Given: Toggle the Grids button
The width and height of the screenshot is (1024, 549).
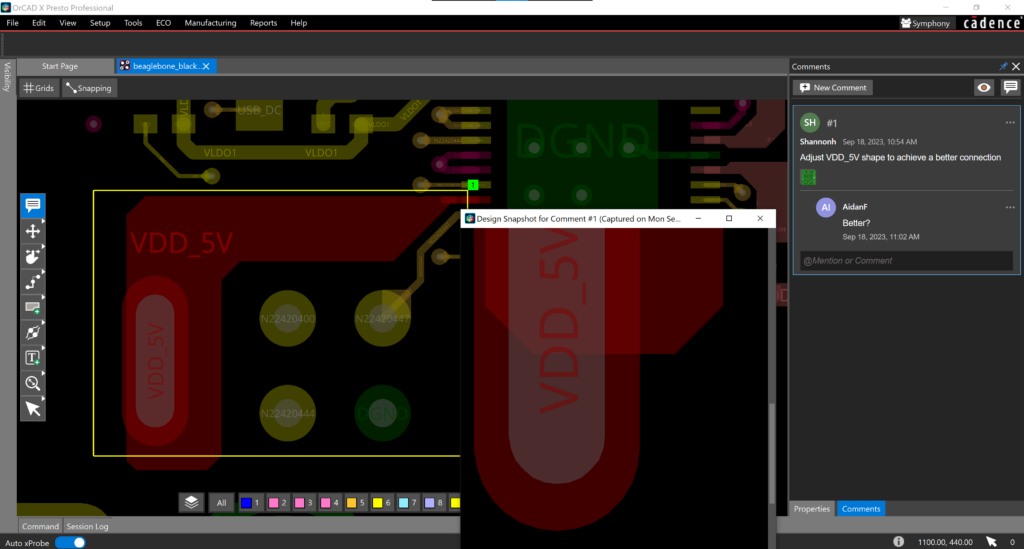Looking at the screenshot, I should point(39,88).
